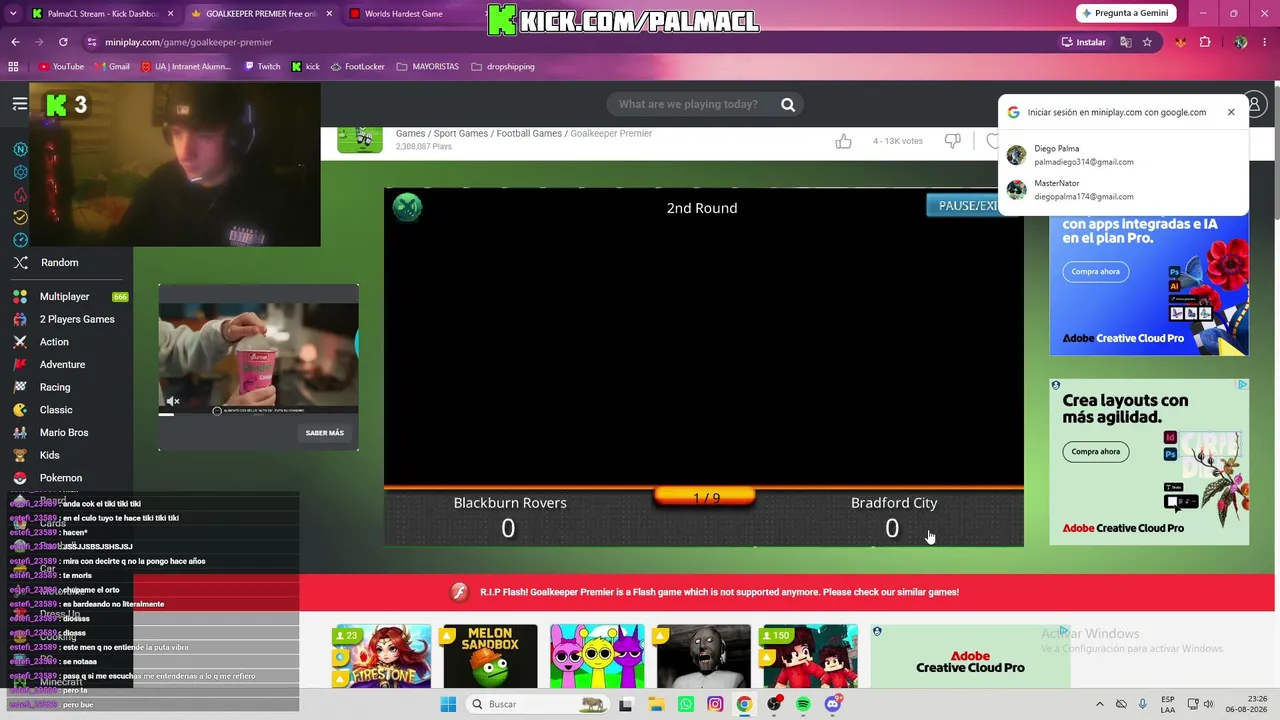Click 'Compra ahora' on the layouts Adobe ad
Image resolution: width=1280 pixels, height=720 pixels.
pos(1096,452)
